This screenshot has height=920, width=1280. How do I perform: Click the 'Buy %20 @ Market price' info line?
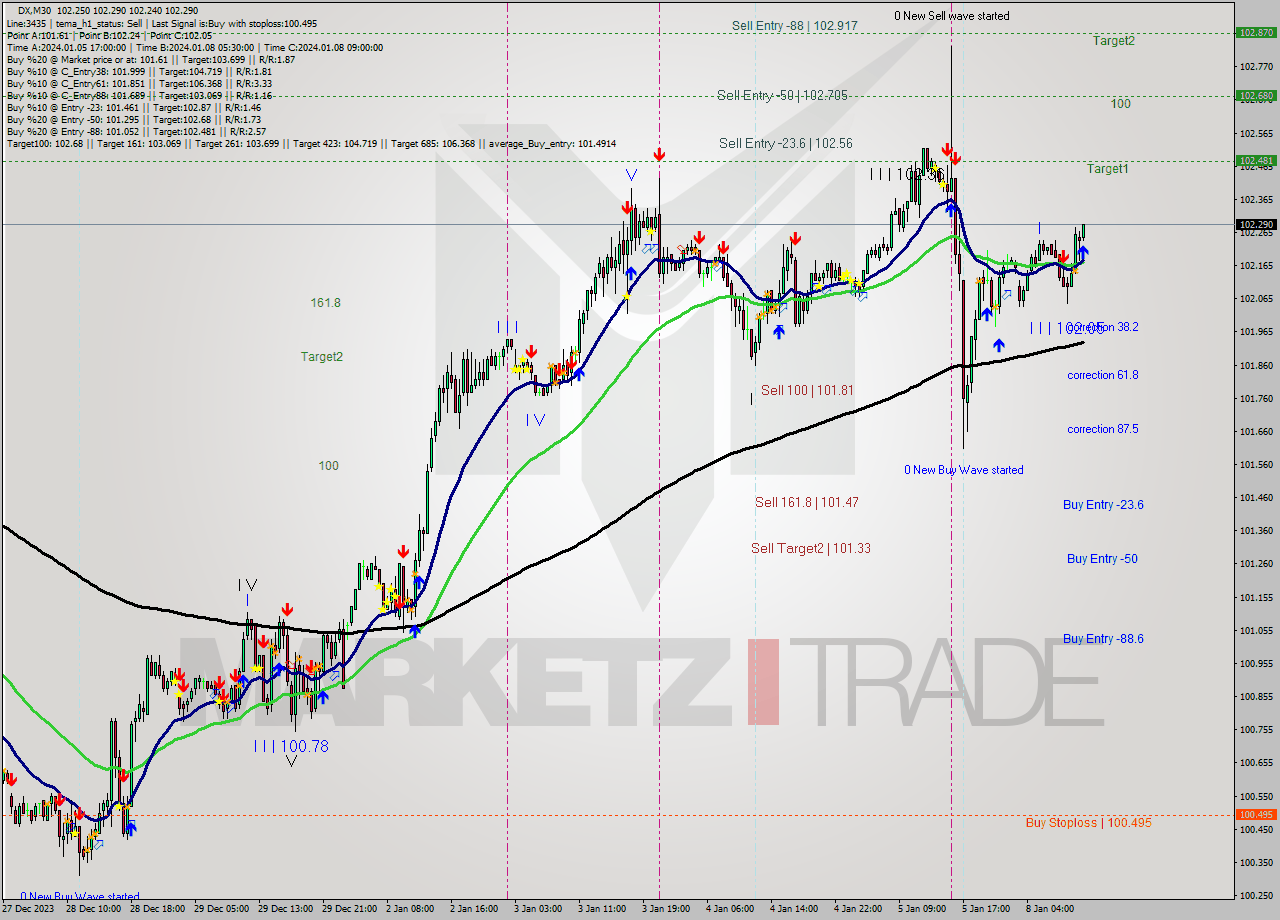coord(150,59)
